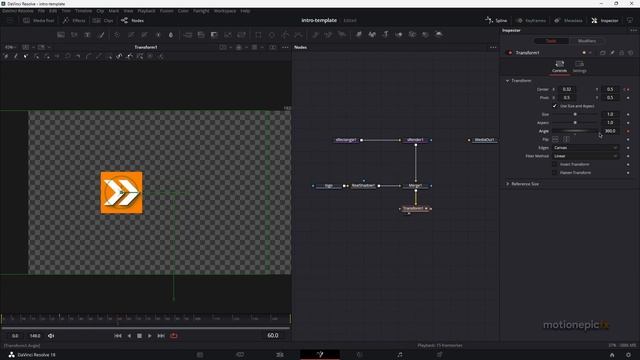
Task: Enable the Flatten Transform checkbox
Action: click(x=554, y=173)
